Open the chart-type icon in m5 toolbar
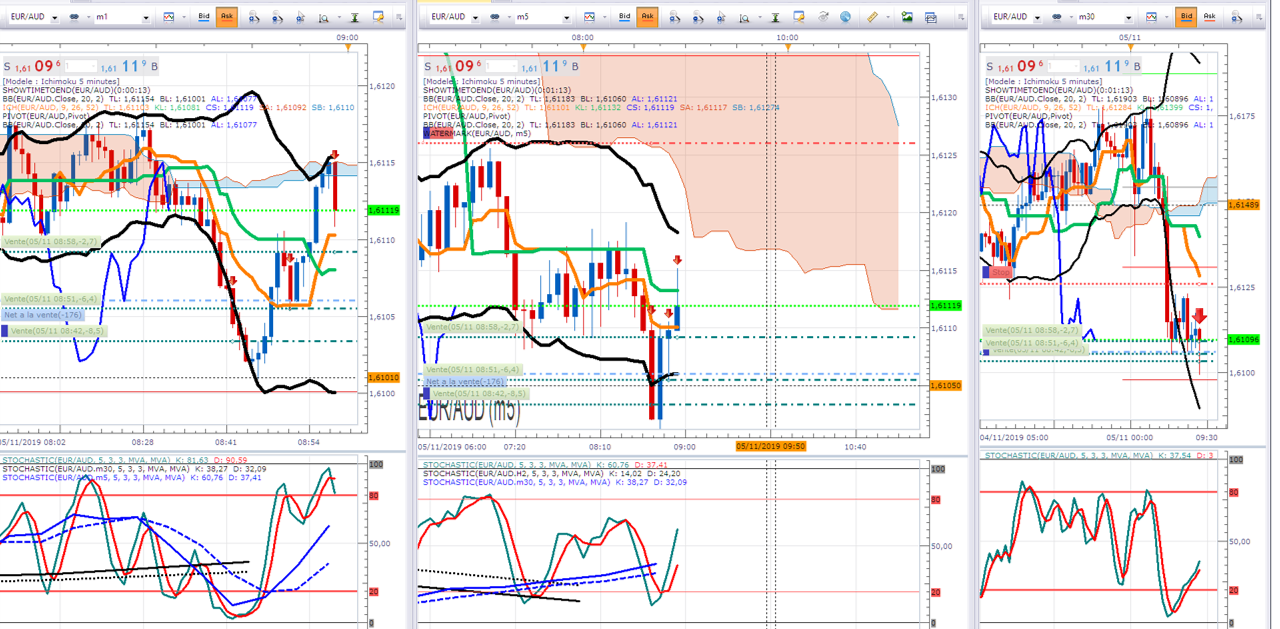 [x=589, y=17]
